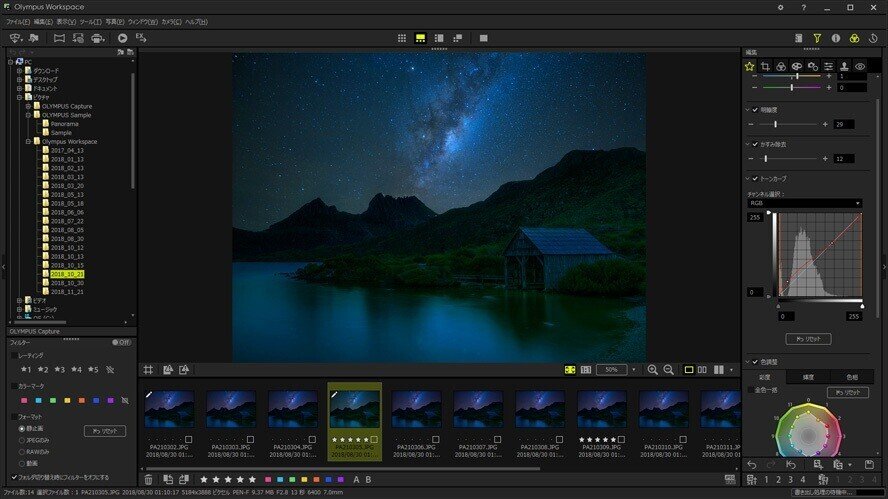Image resolution: width=888 pixels, height=499 pixels.
Task: Zoom in with the magnifier plus icon
Action: [x=652, y=370]
